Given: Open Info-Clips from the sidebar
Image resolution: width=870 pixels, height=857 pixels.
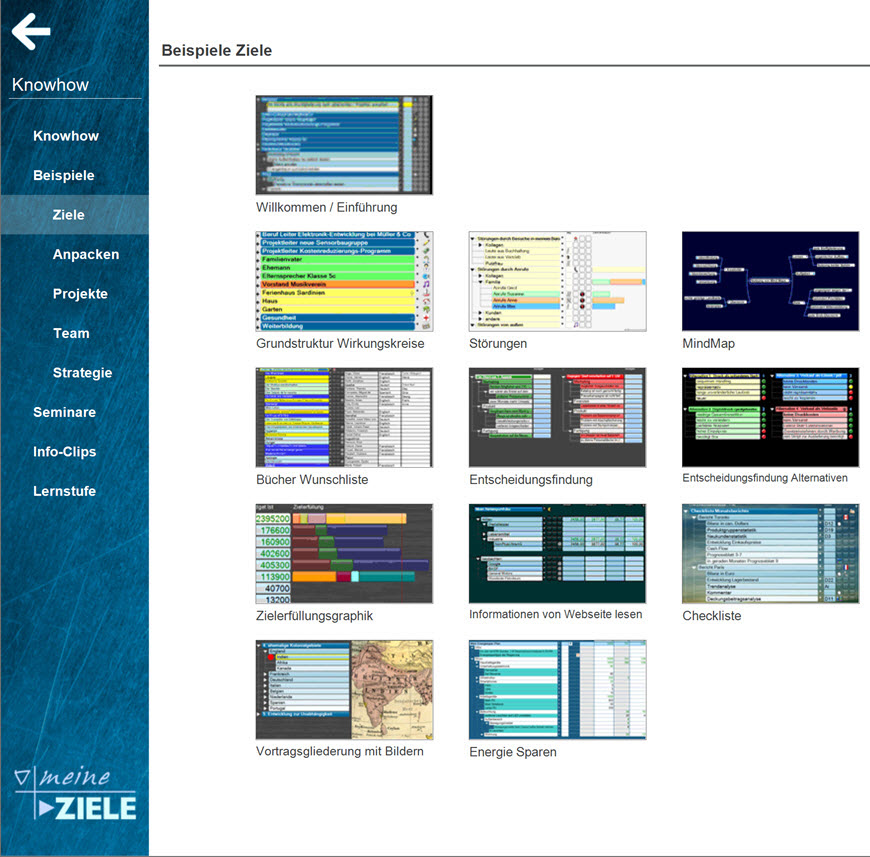Looking at the screenshot, I should click(x=64, y=452).
